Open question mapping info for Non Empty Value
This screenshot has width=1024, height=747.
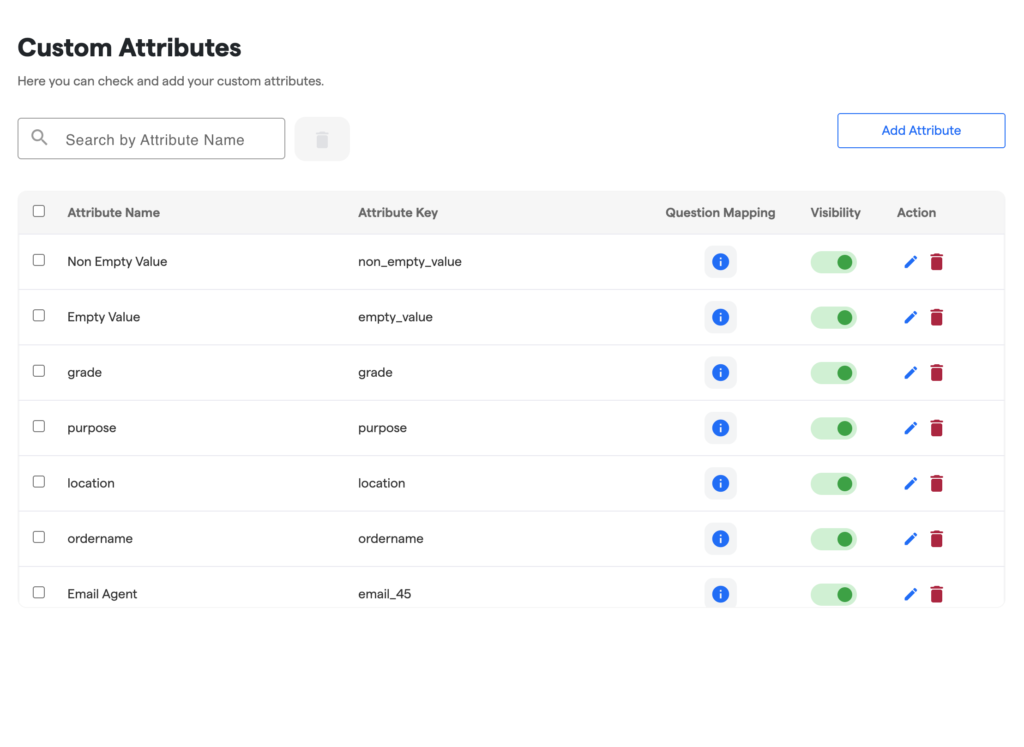[x=720, y=262]
